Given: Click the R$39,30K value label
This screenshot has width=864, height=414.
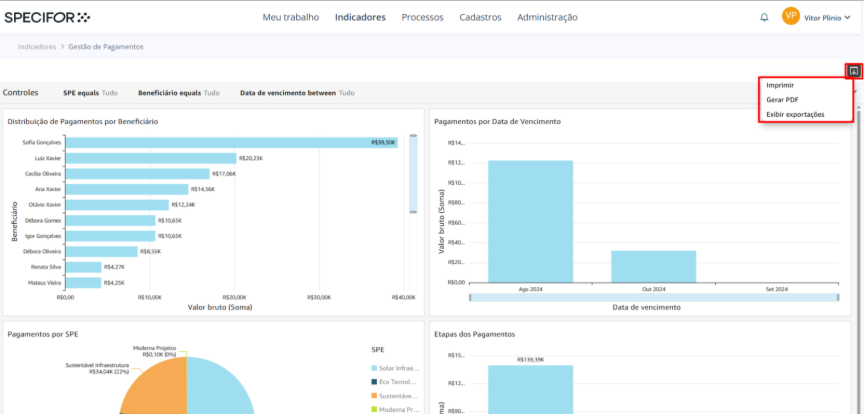Looking at the screenshot, I should point(384,143).
